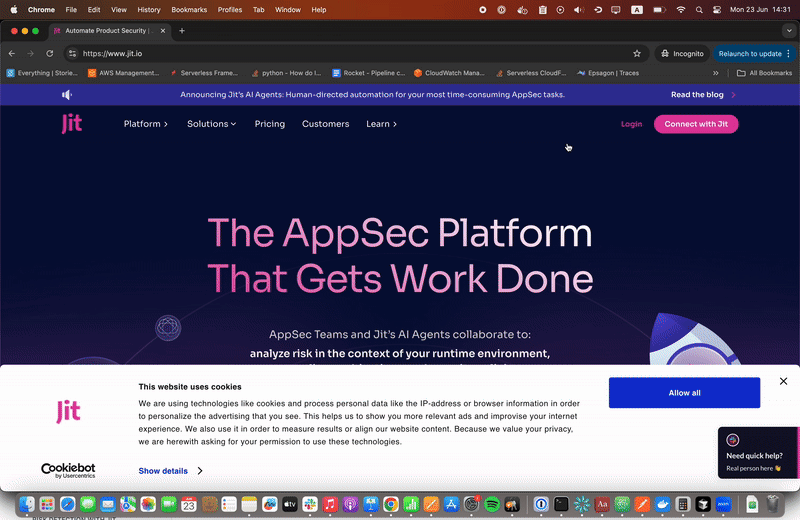The width and height of the screenshot is (800, 520).
Task: Open the File menu
Action: point(71,10)
